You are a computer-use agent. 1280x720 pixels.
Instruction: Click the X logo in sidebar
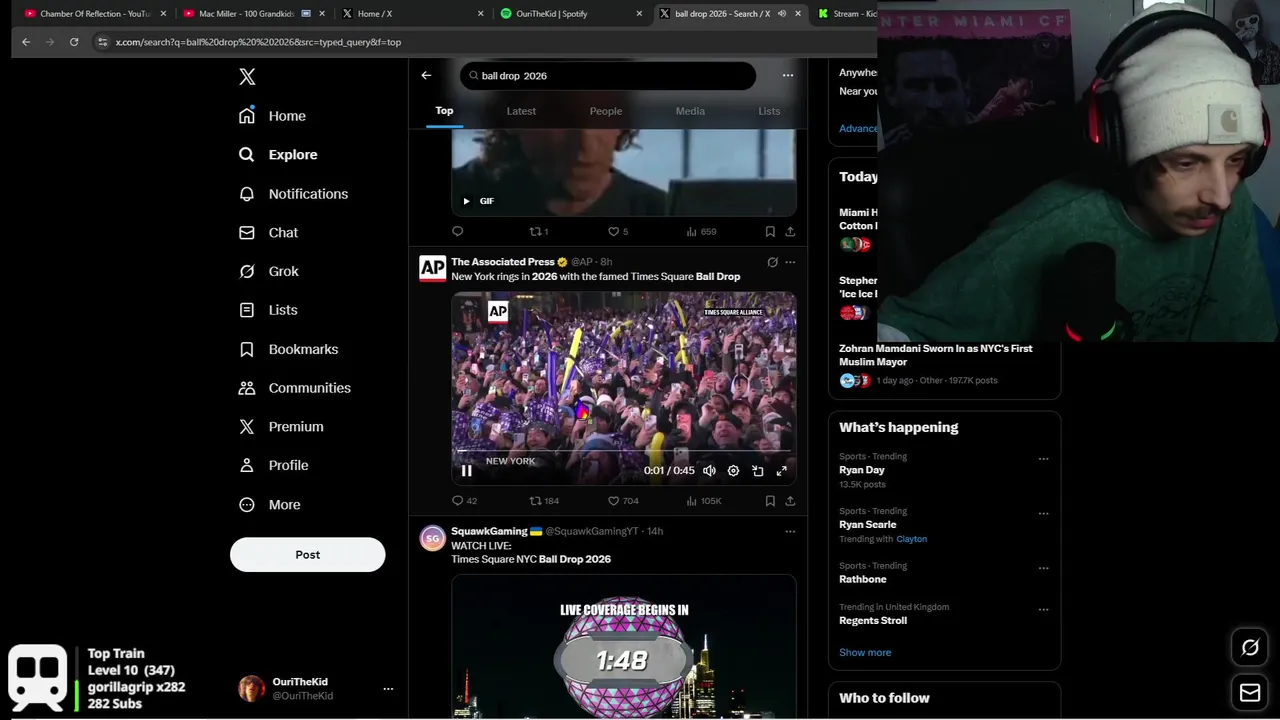[247, 77]
